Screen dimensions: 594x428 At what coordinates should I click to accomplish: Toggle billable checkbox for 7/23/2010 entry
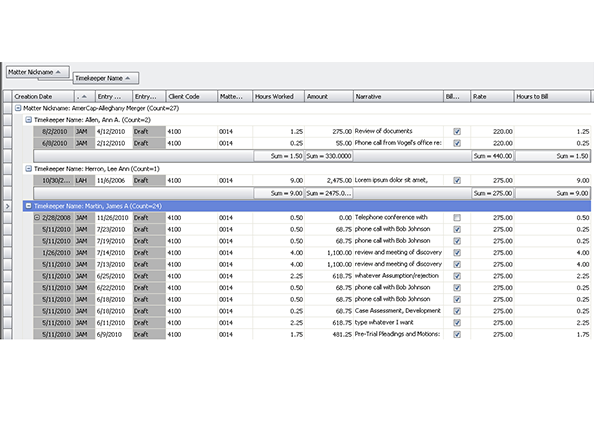coord(457,230)
